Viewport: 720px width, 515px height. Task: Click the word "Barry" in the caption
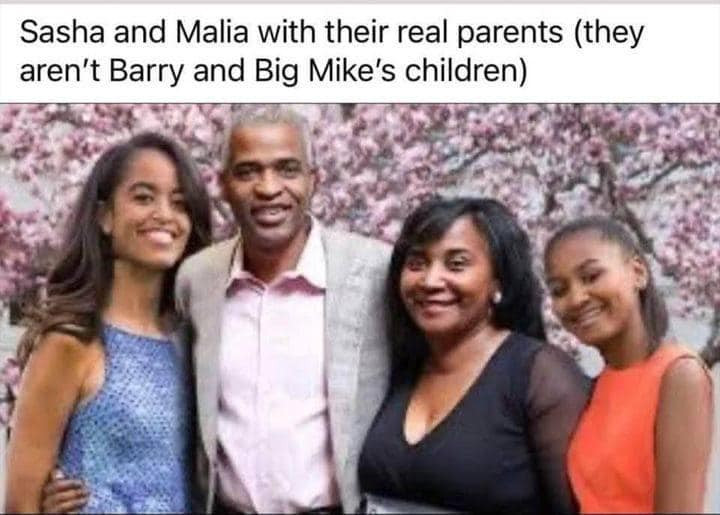[146, 72]
